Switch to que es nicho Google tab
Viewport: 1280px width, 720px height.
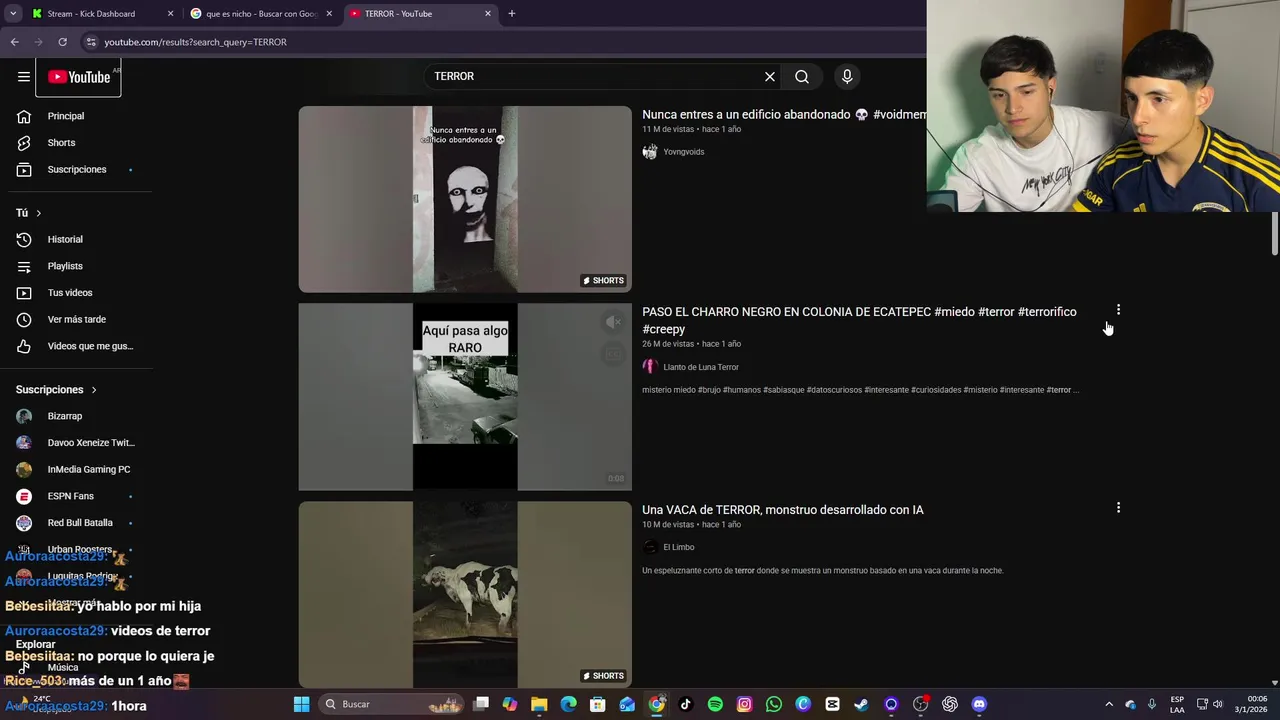[262, 14]
